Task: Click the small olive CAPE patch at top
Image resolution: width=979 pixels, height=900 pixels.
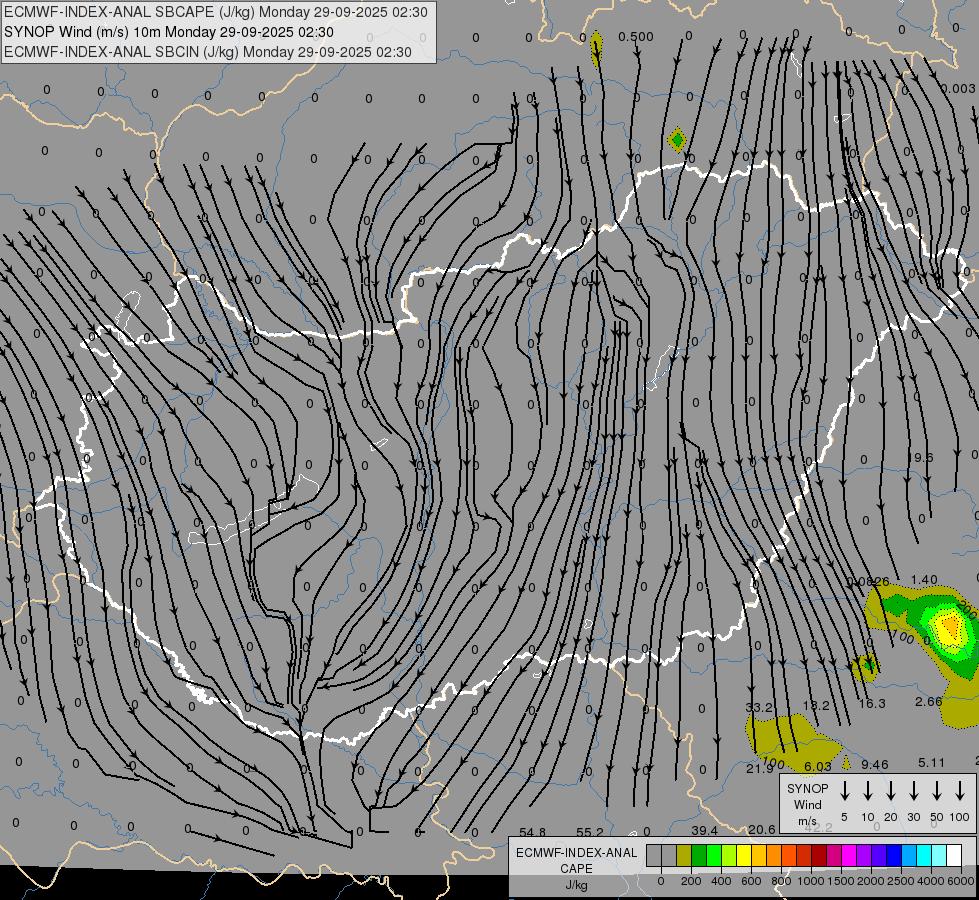Action: [x=596, y=48]
